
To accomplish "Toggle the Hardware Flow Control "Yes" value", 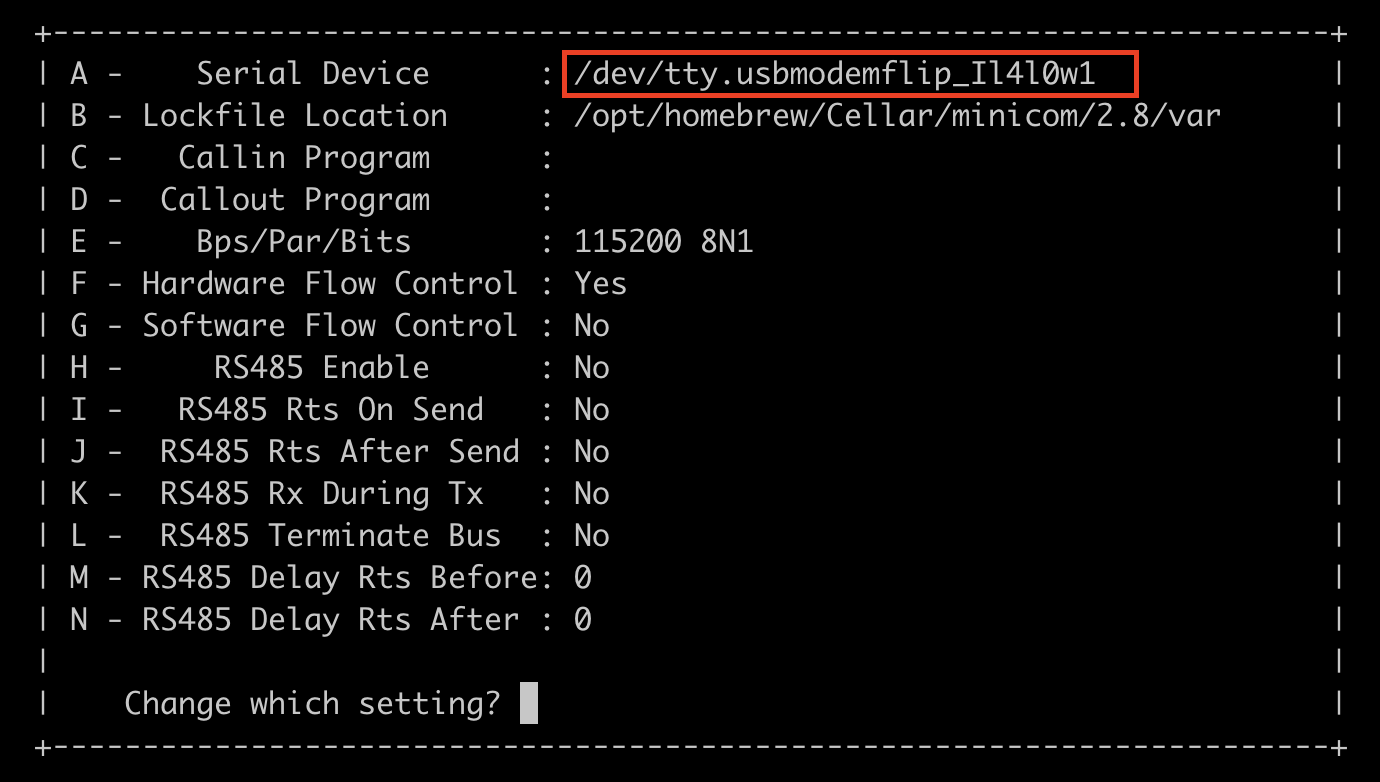I will pos(600,284).
